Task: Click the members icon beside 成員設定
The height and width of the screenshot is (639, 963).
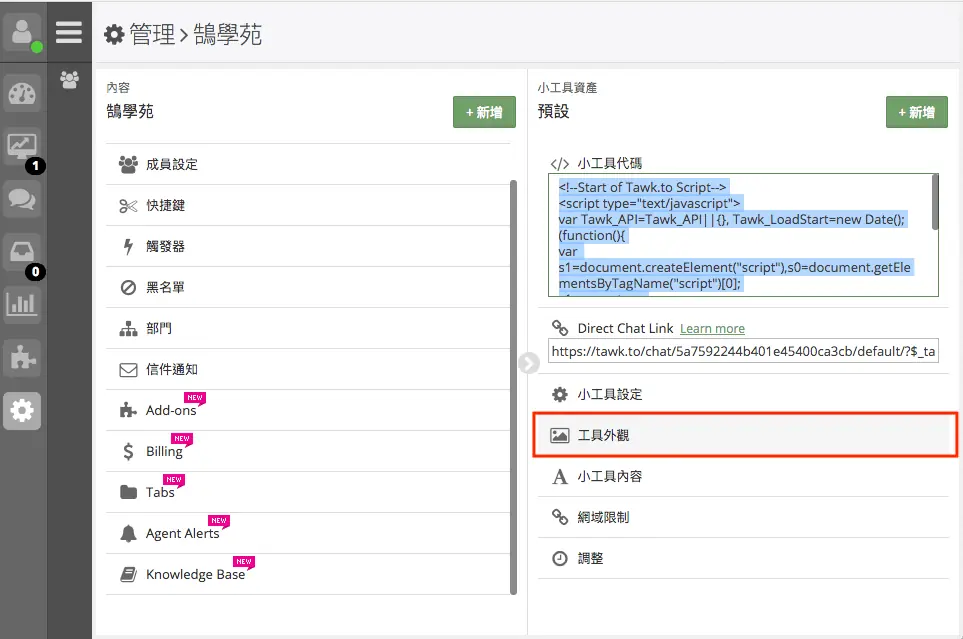Action: point(128,164)
